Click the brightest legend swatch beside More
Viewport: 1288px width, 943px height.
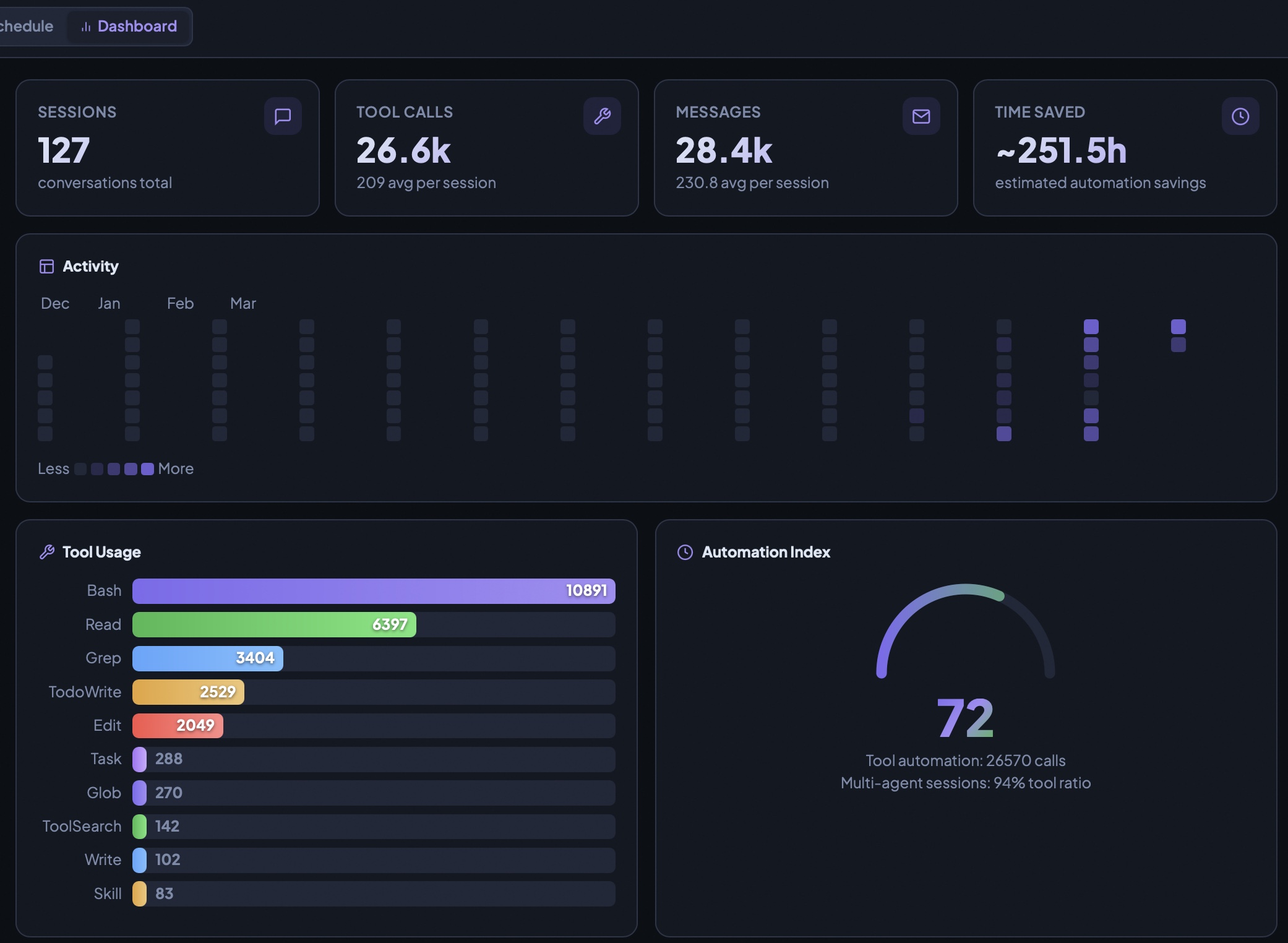click(147, 469)
